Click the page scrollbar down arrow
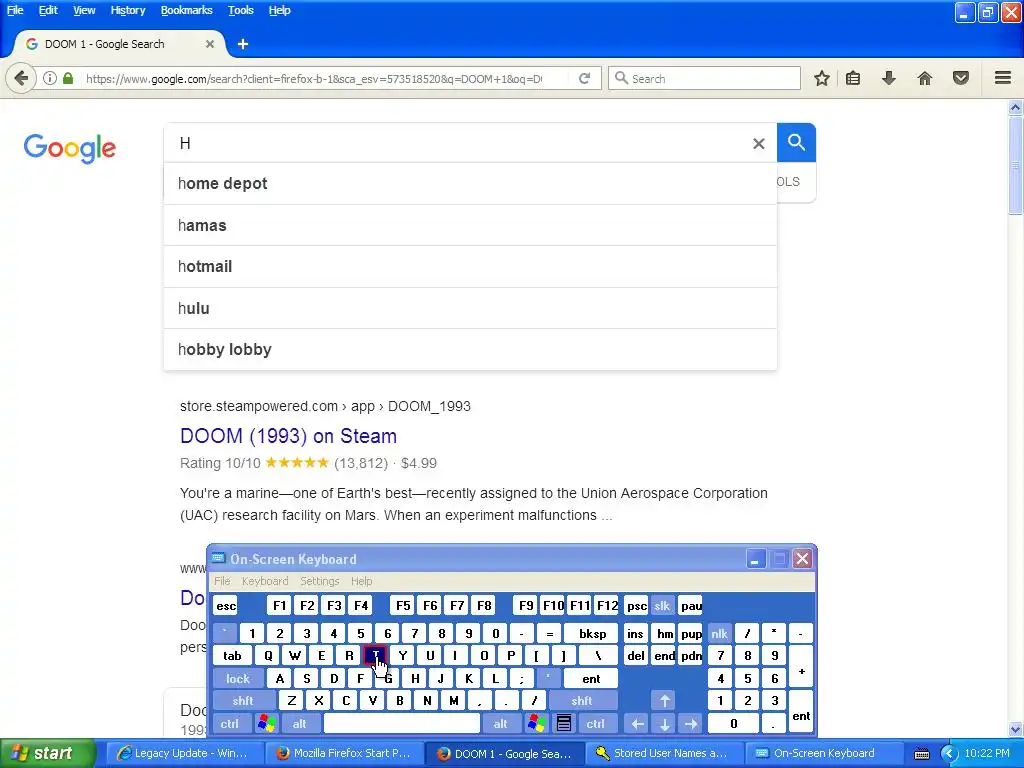Image resolution: width=1024 pixels, height=768 pixels. 1016,729
